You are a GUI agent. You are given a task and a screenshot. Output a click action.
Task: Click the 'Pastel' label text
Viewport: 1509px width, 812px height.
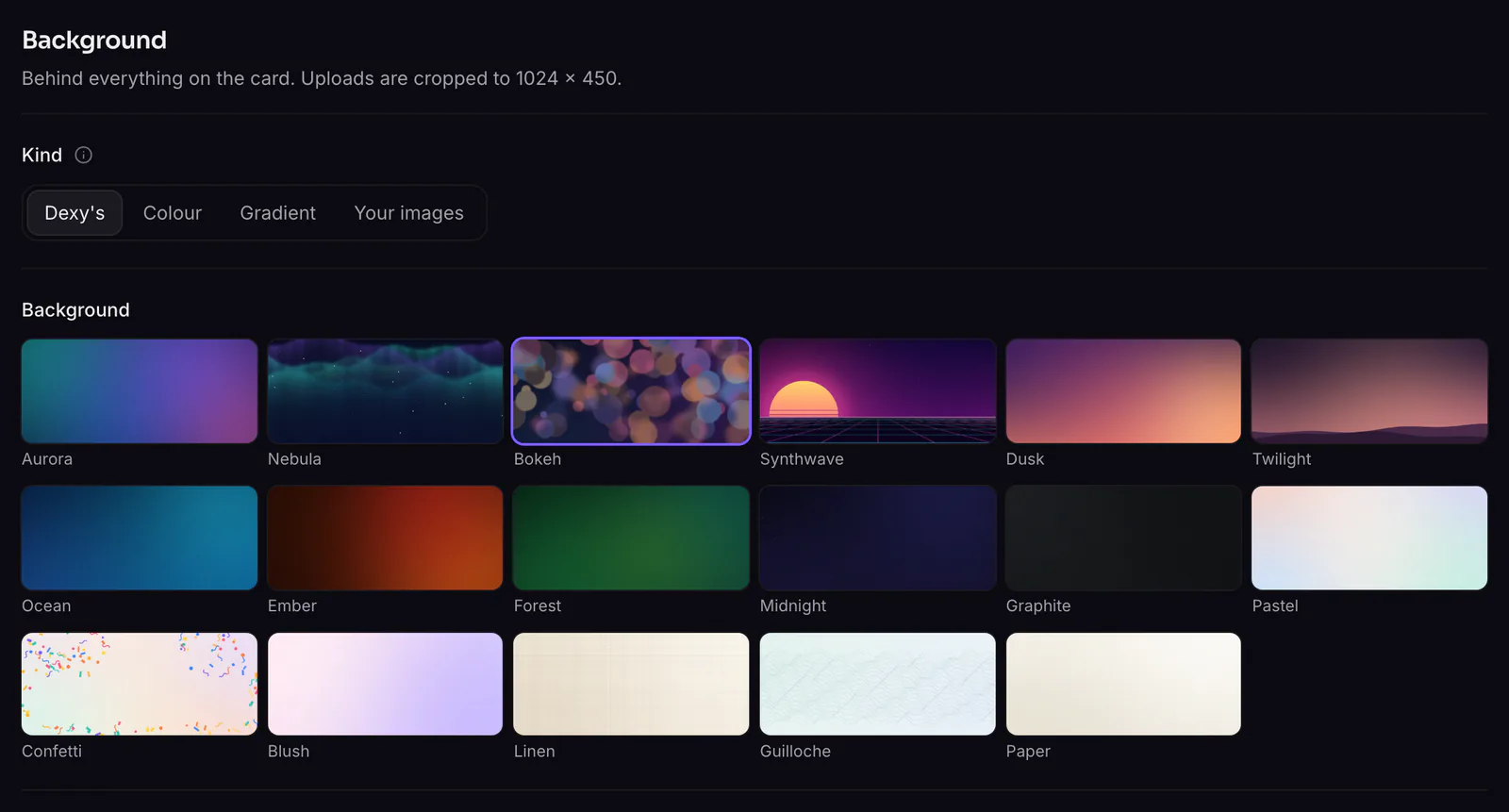click(x=1275, y=605)
